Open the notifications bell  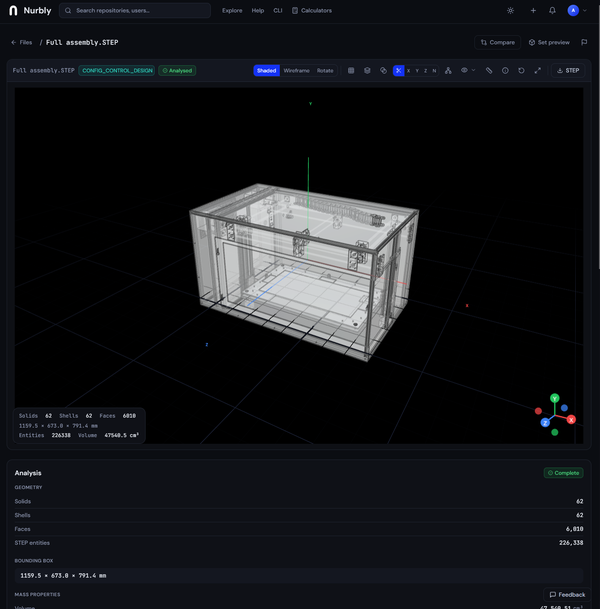click(552, 10)
